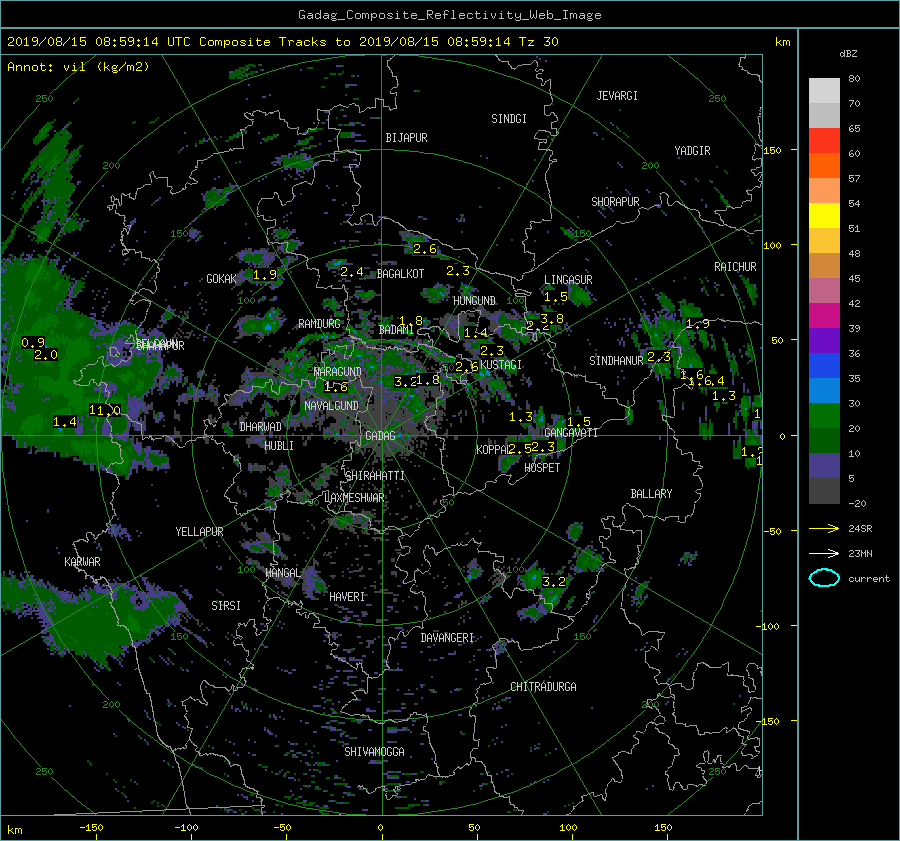Pick the red 60-65 dBZ color swatch

pos(824,141)
